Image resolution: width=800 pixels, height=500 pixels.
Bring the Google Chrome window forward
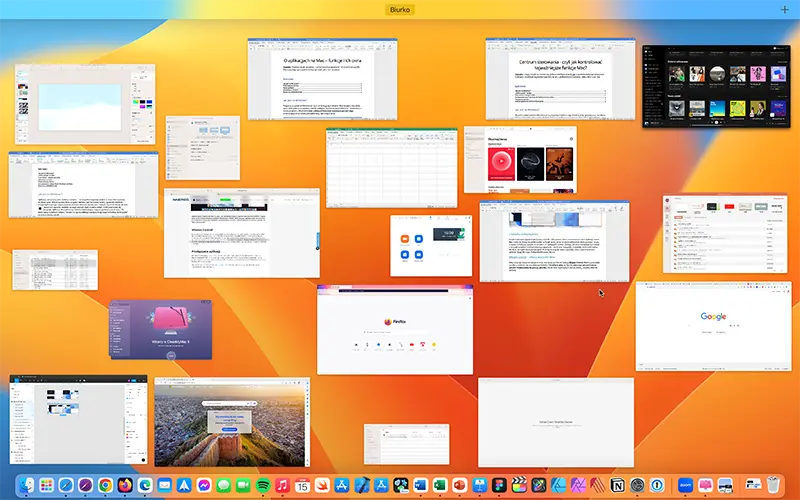713,324
